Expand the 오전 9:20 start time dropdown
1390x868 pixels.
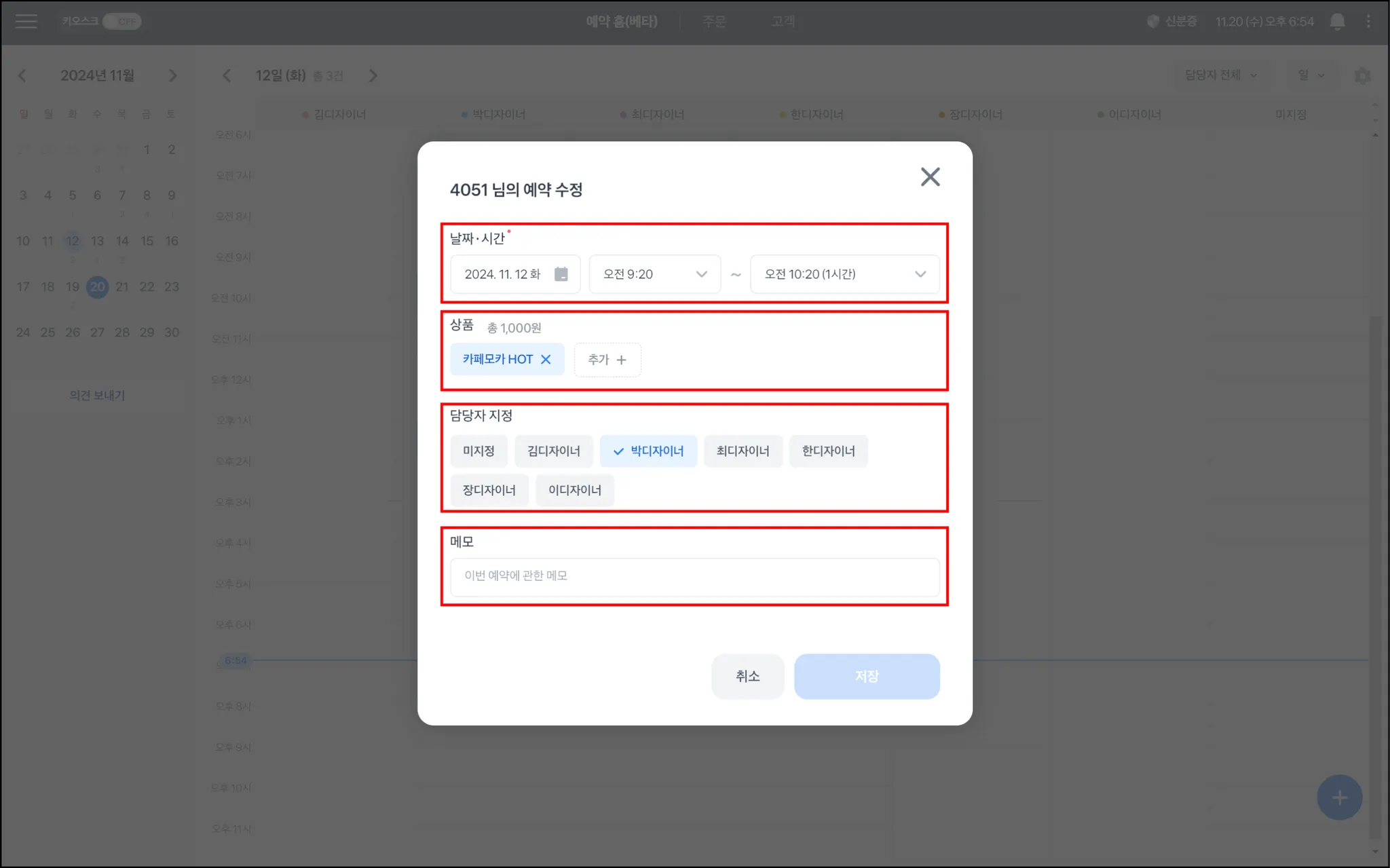pyautogui.click(x=654, y=274)
